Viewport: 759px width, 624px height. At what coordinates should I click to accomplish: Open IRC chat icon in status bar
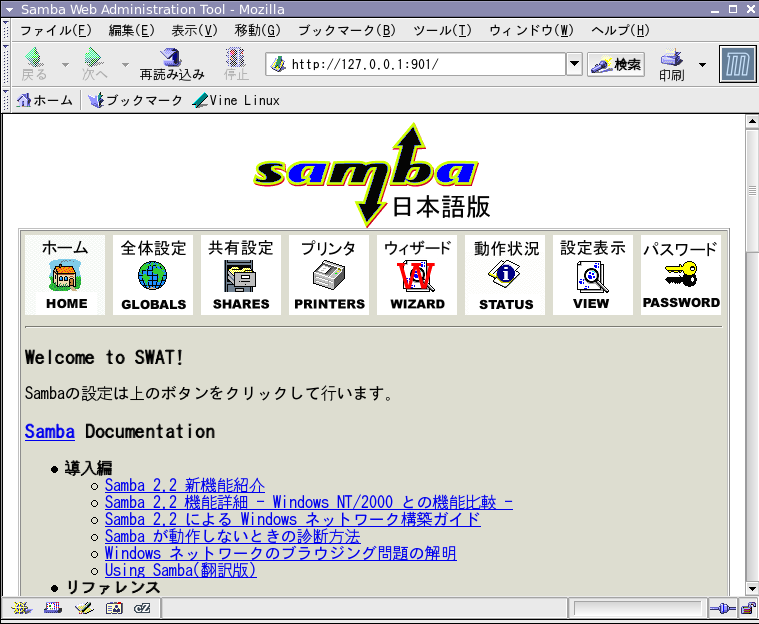point(142,608)
